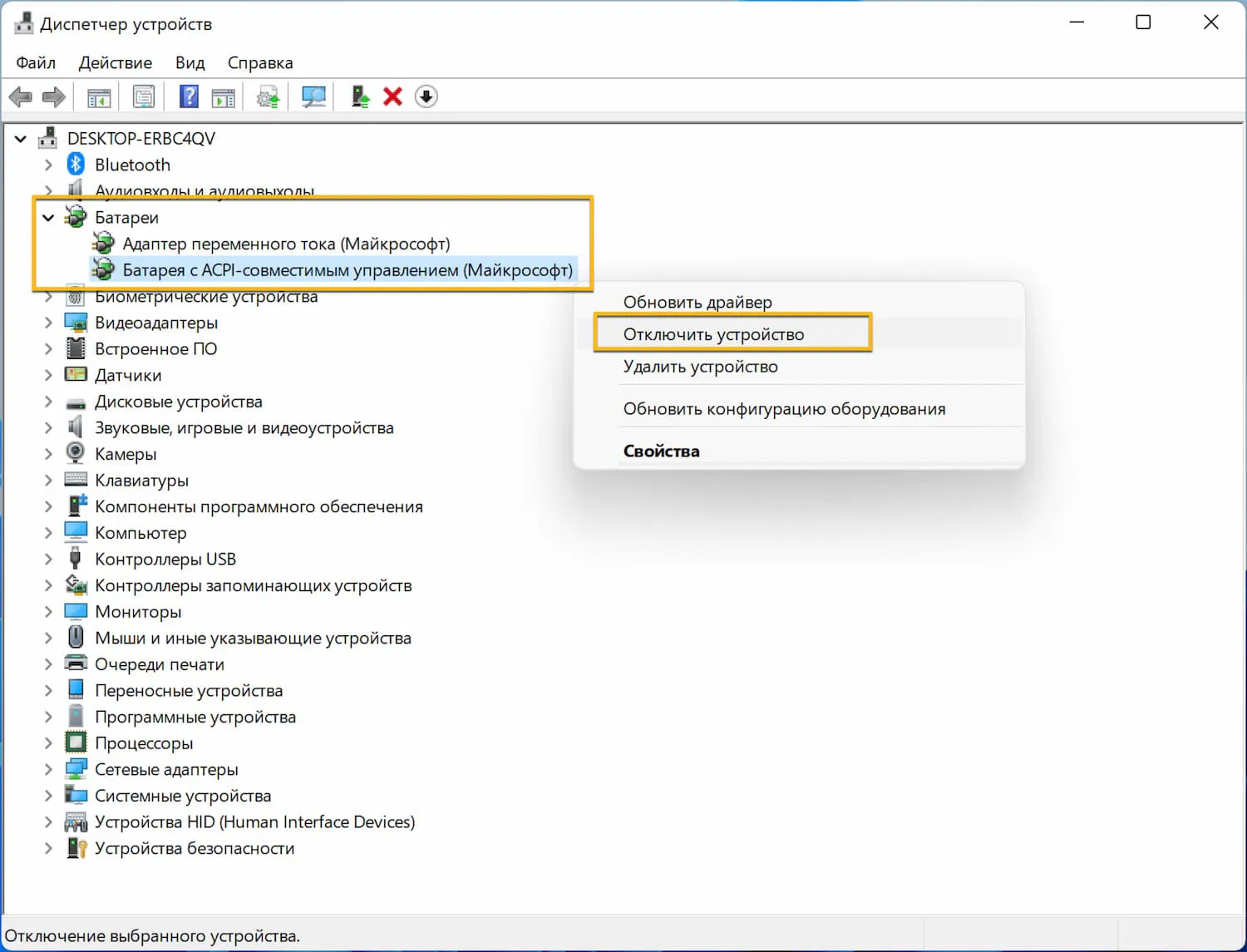Toggle the action pane toolbar icon
The width and height of the screenshot is (1247, 952).
point(223,97)
